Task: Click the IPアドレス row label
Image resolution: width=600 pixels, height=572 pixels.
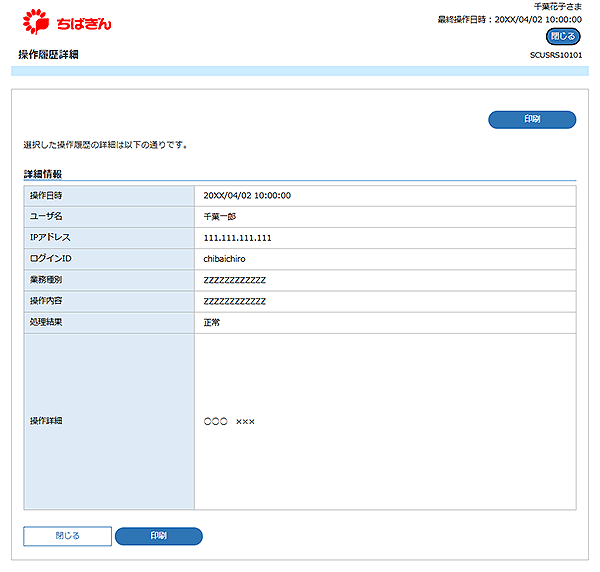Action: 50,238
